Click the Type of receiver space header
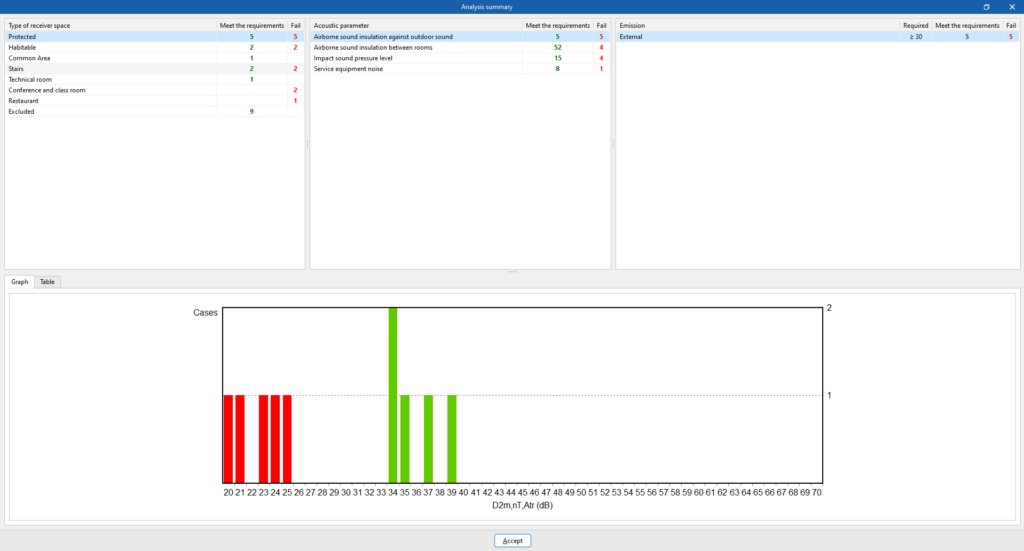Screen dimensions: 1024x551 click(x=110, y=25)
